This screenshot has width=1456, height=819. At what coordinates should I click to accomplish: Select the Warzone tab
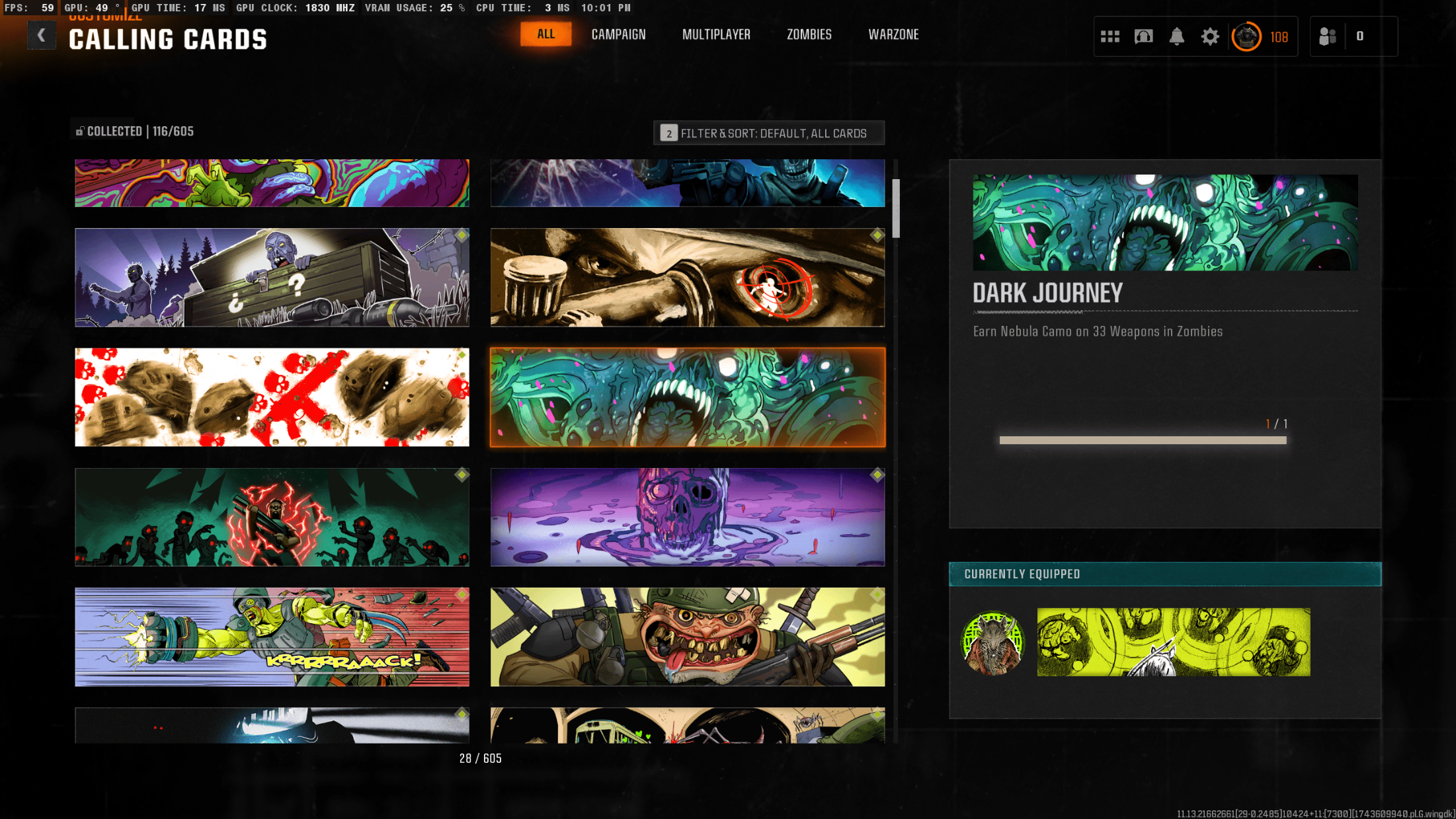pos(893,34)
